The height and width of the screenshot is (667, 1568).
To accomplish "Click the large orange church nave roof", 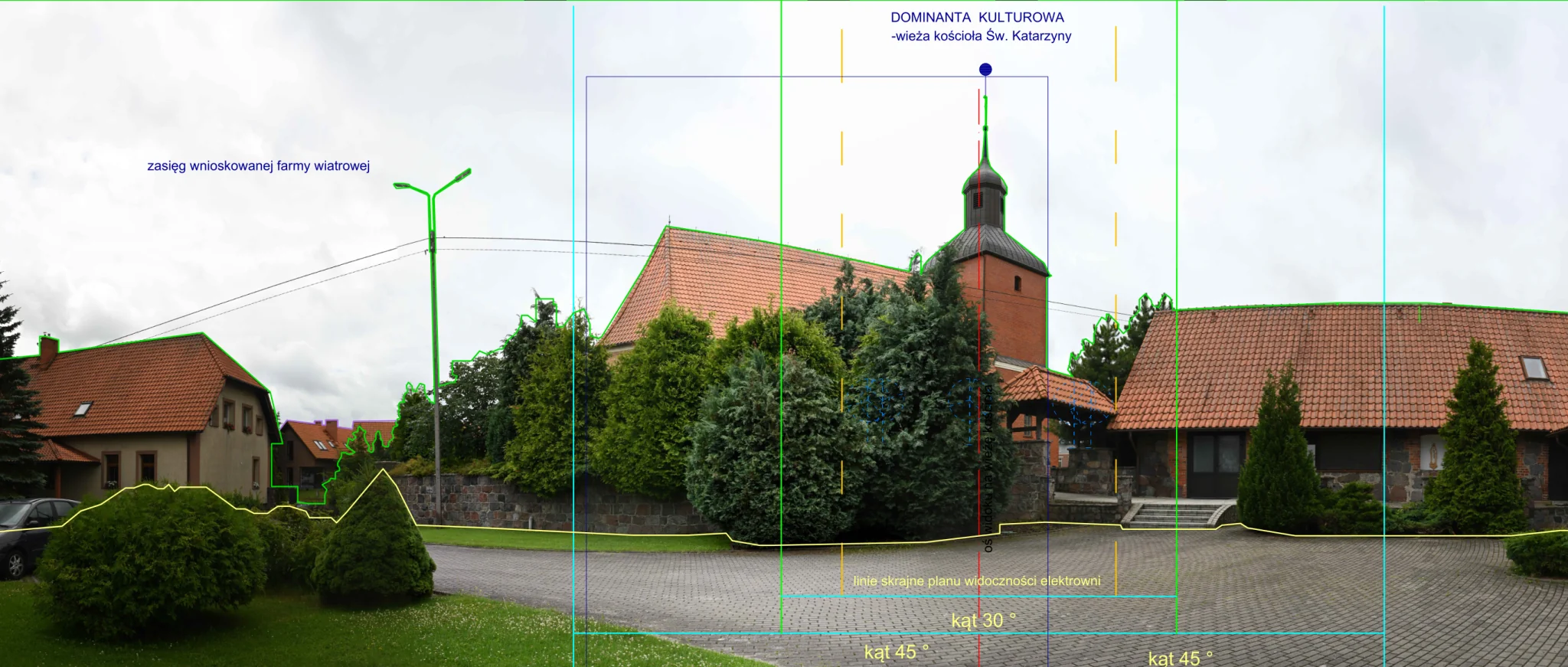I will coord(754,287).
